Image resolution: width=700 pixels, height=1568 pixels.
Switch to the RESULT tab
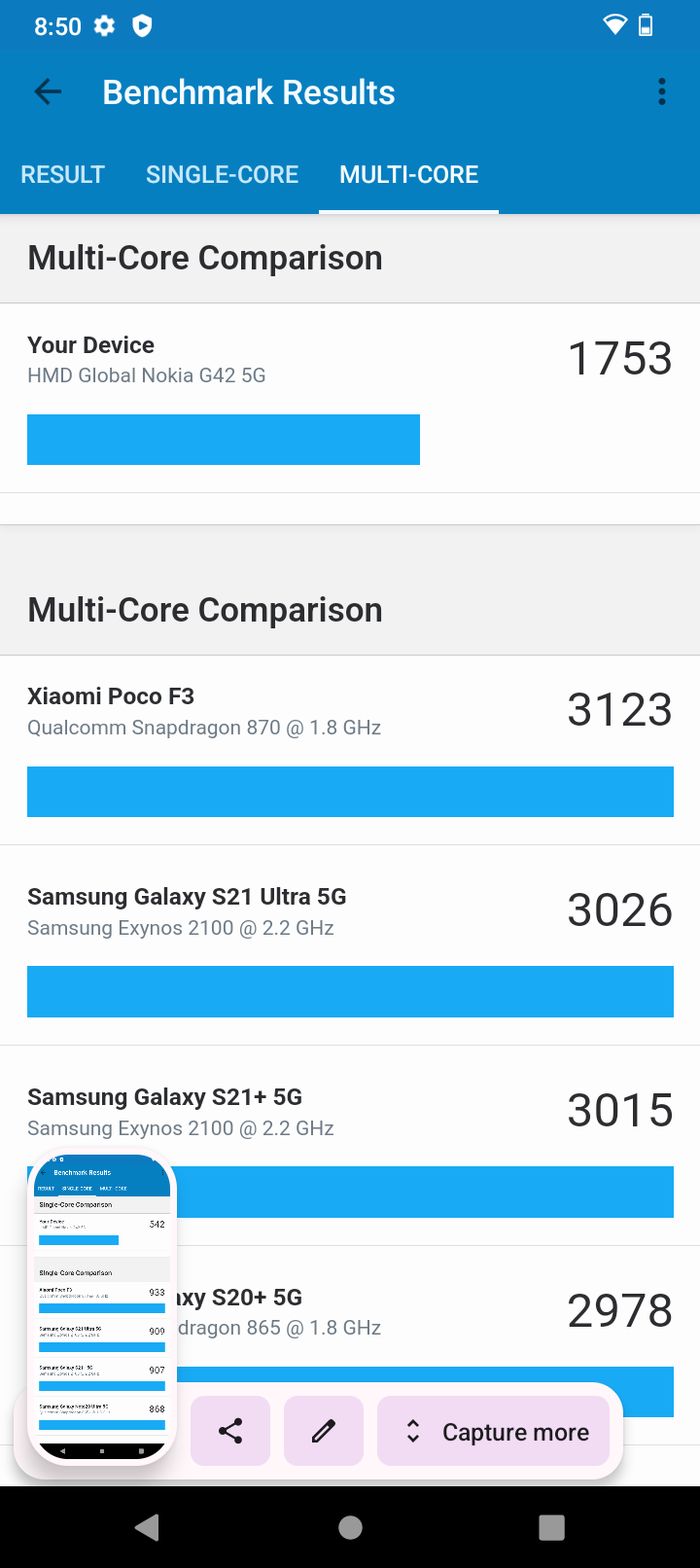[x=62, y=174]
